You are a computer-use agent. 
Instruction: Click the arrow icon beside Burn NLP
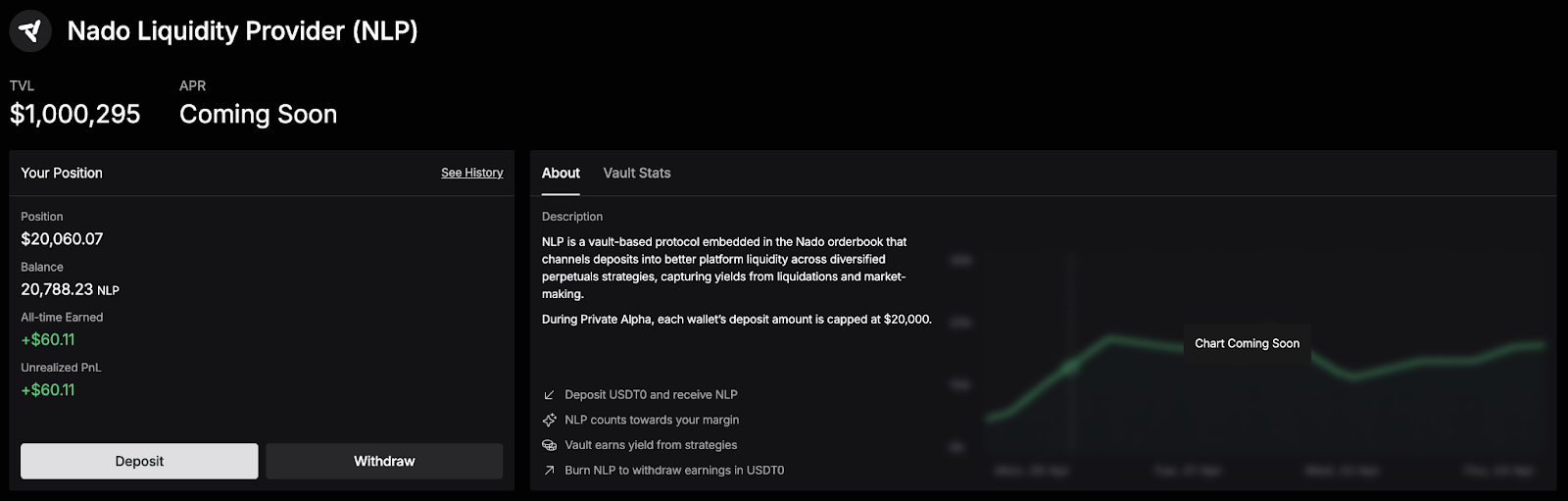point(549,471)
